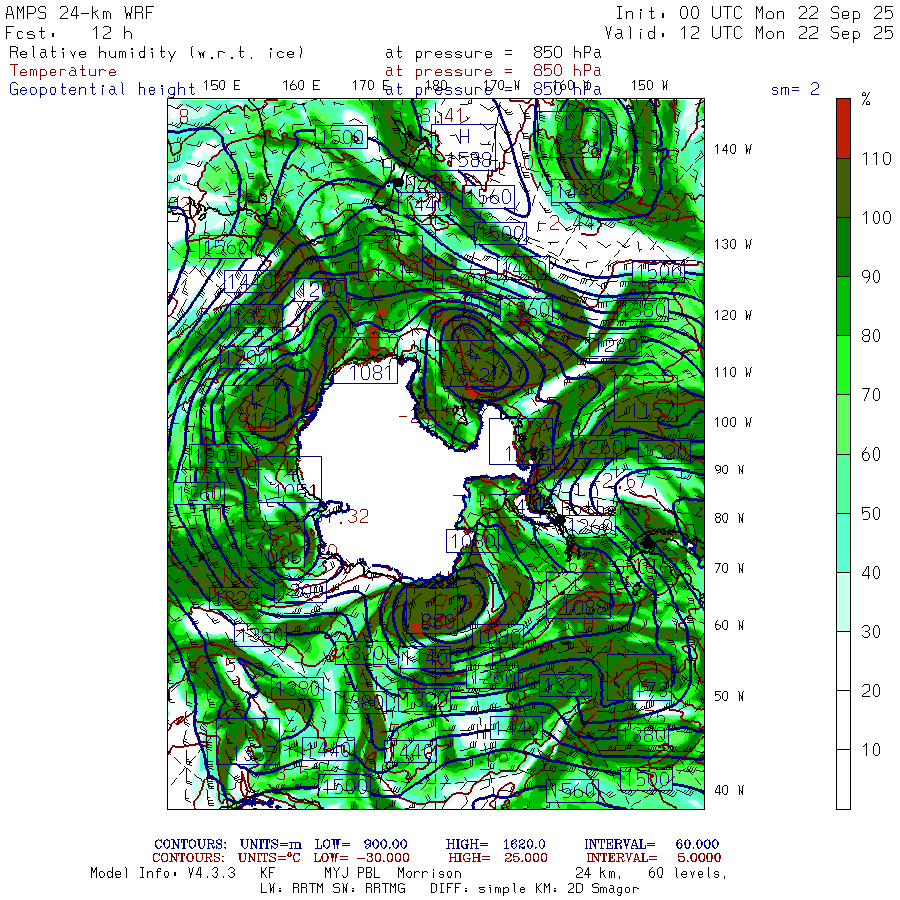
Task: Click the "INTERVAL= 5.0000" temperature legend value
Action: [654, 858]
